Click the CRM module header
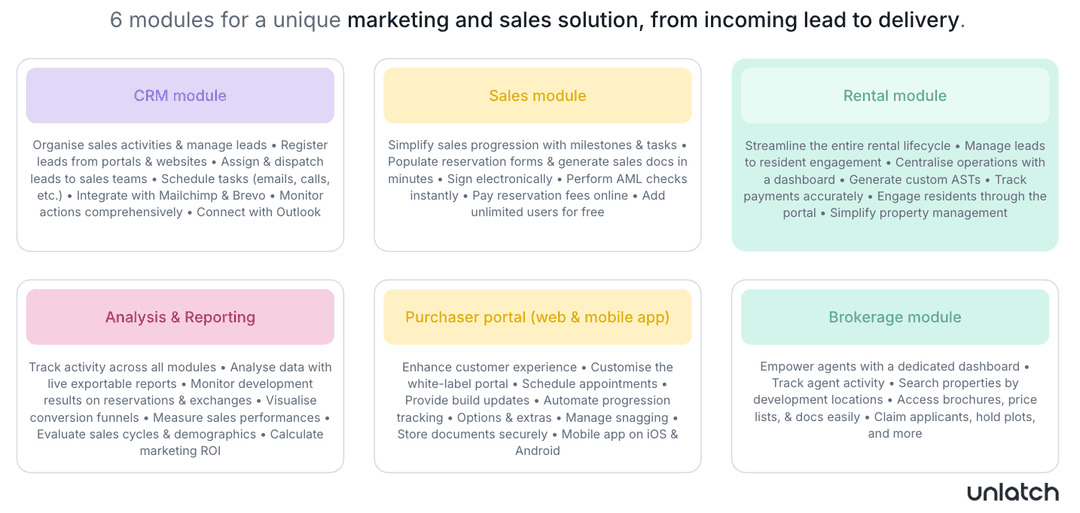This screenshot has width=1080, height=513. tap(180, 96)
